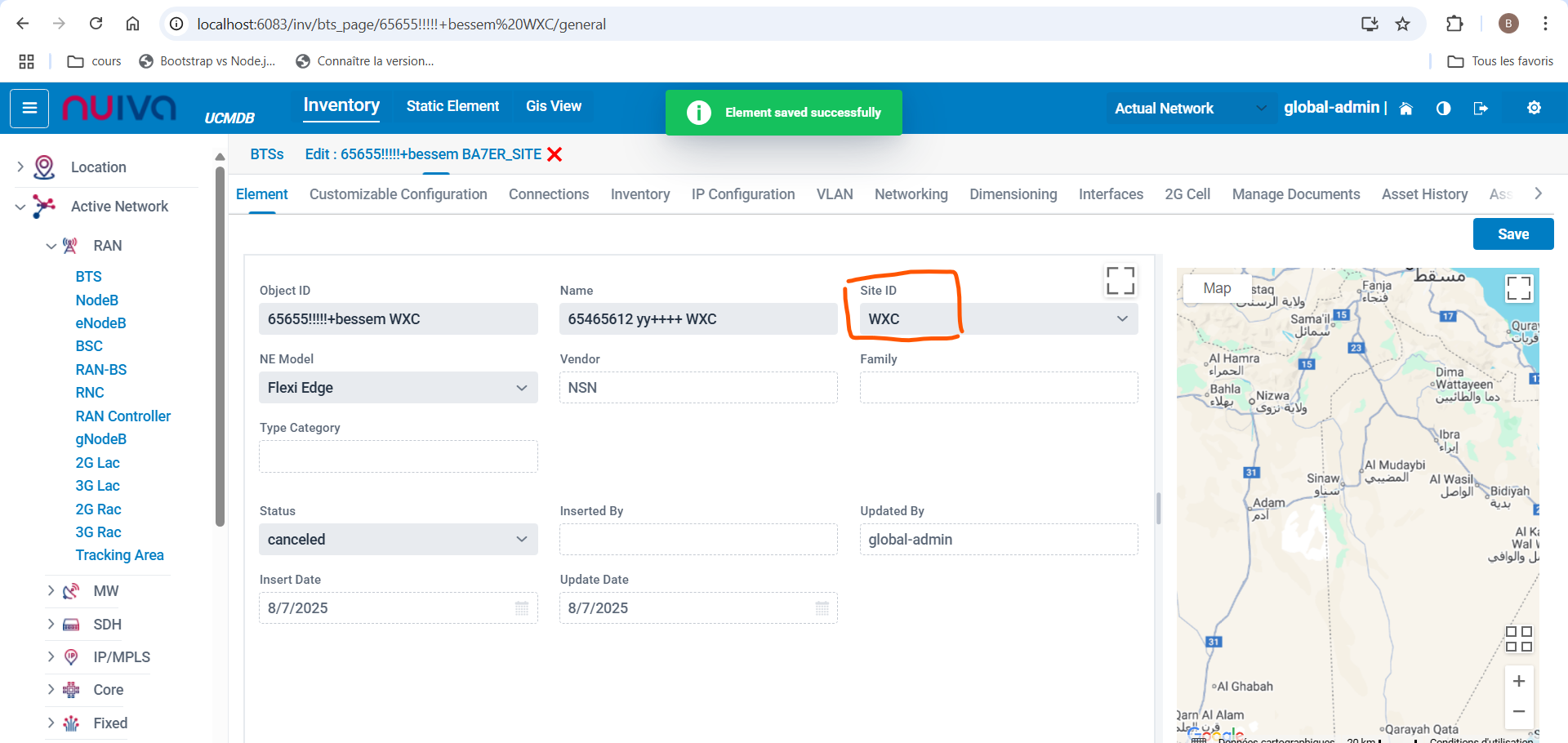Open the Insert Date calendar picker
Viewport: 1568px width, 743px height.
pos(522,608)
